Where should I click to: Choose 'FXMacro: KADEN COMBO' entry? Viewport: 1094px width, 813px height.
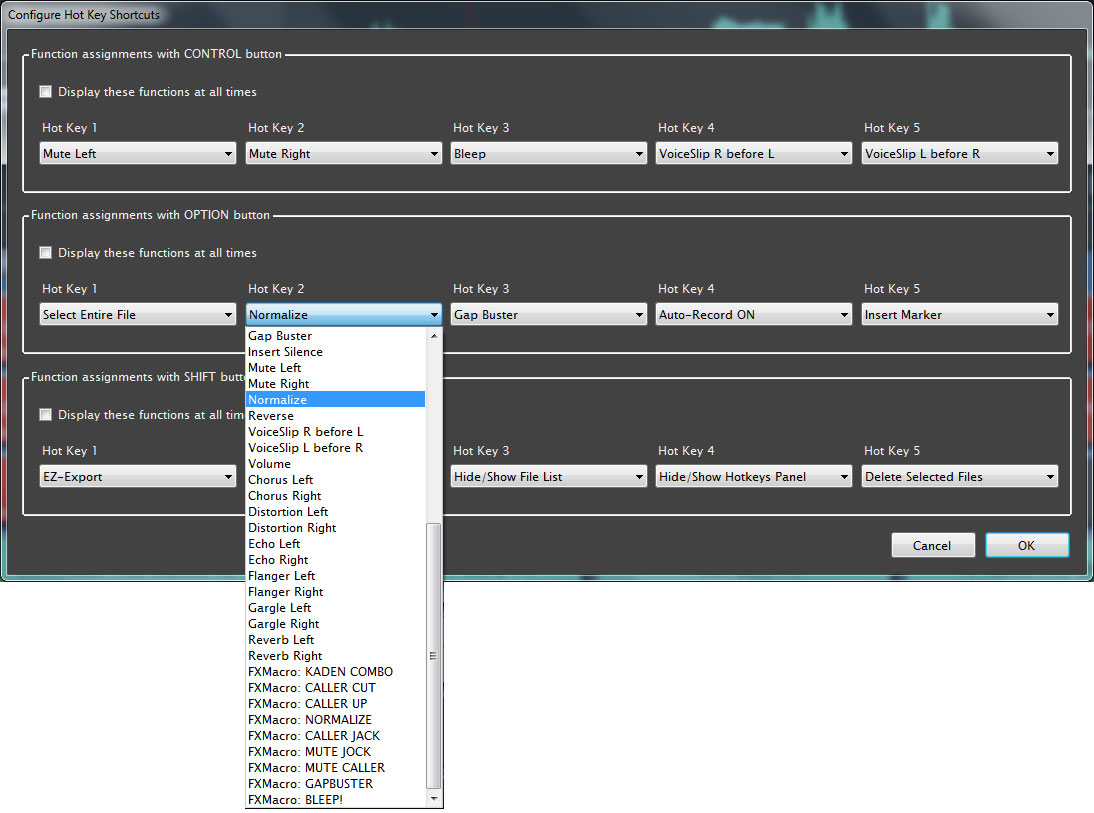tap(336, 672)
